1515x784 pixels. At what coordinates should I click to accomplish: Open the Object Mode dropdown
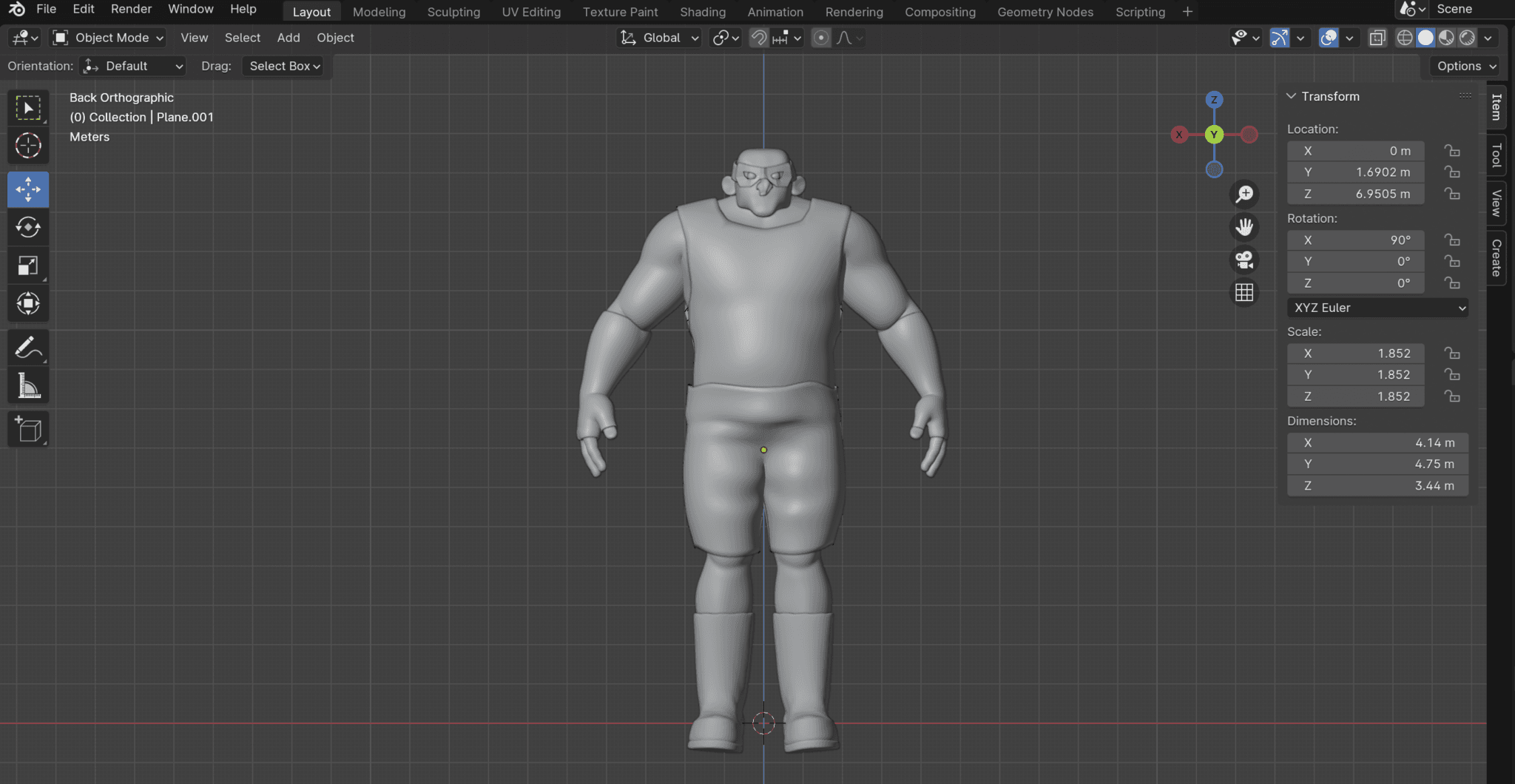(x=107, y=38)
